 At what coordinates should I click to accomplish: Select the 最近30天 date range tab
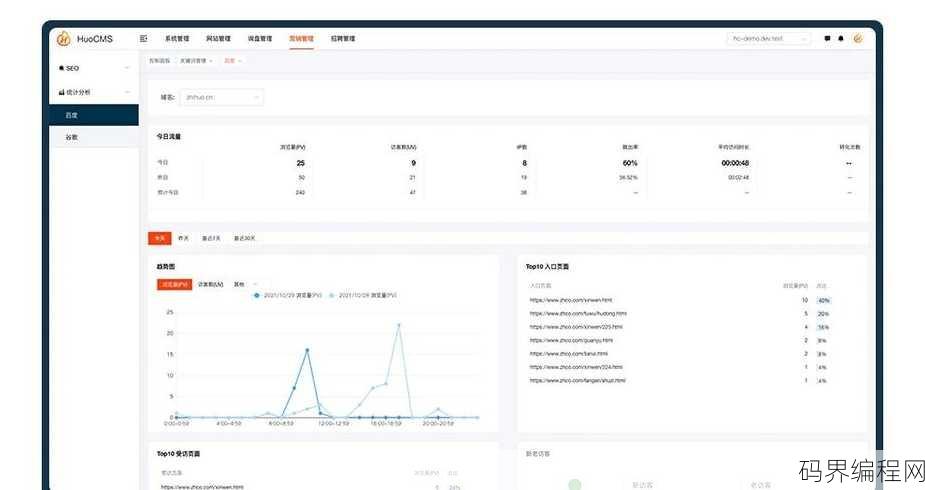tap(245, 238)
